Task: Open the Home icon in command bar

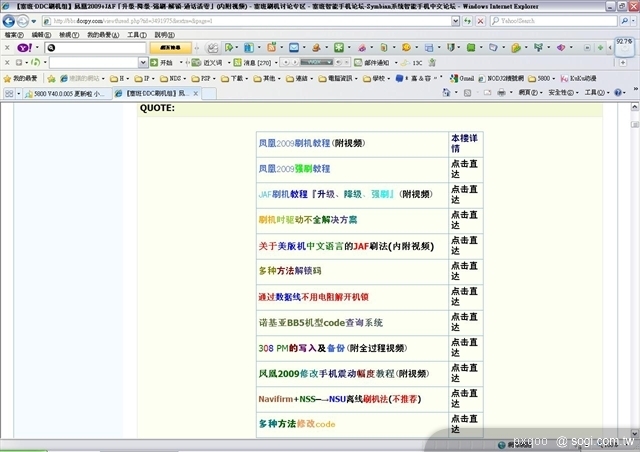Action: click(446, 93)
